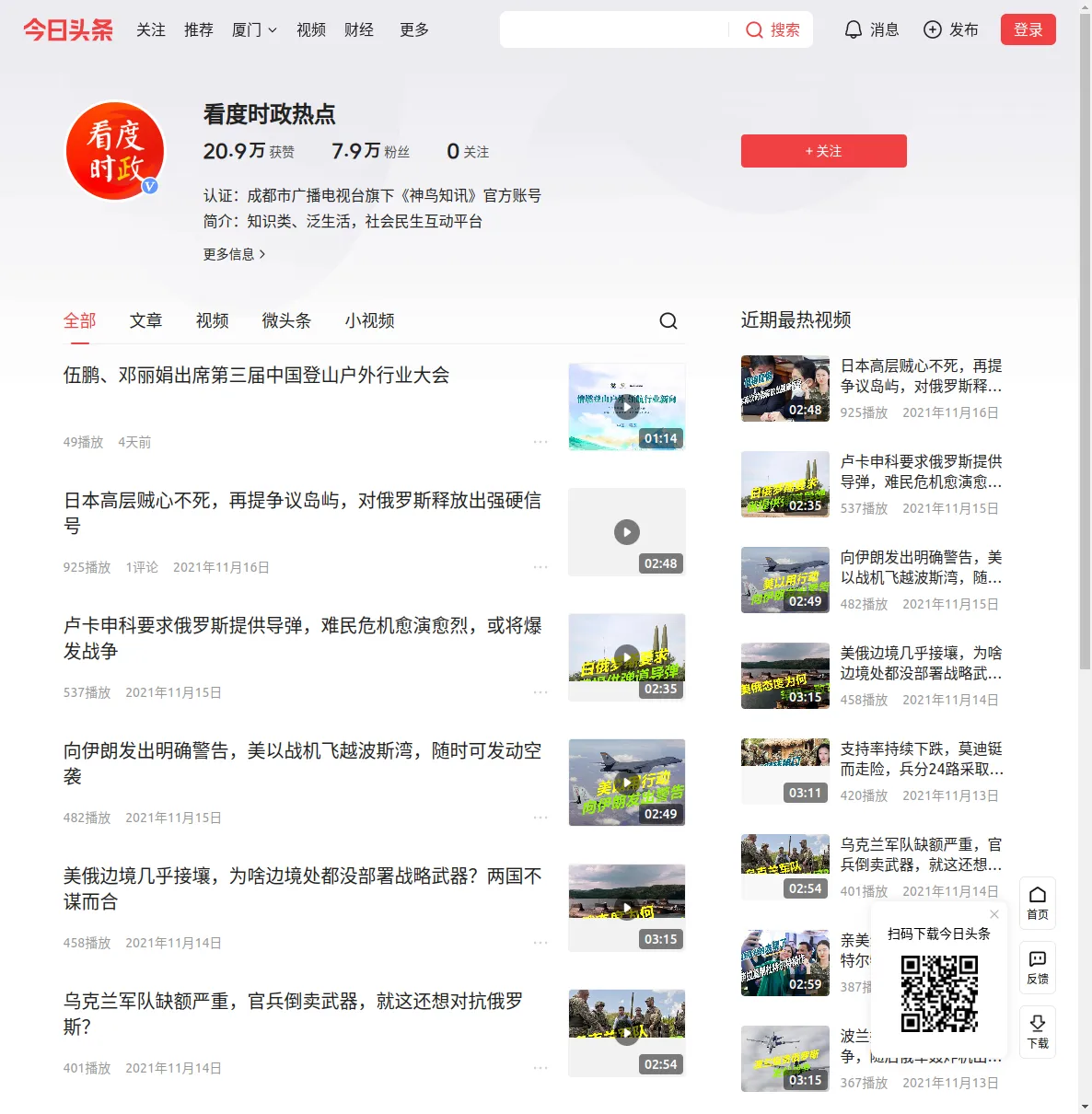Open hot video thumbnail 向伊朗发出明确警告 02:49
Viewport: 1092px width, 1114px height.
785,580
